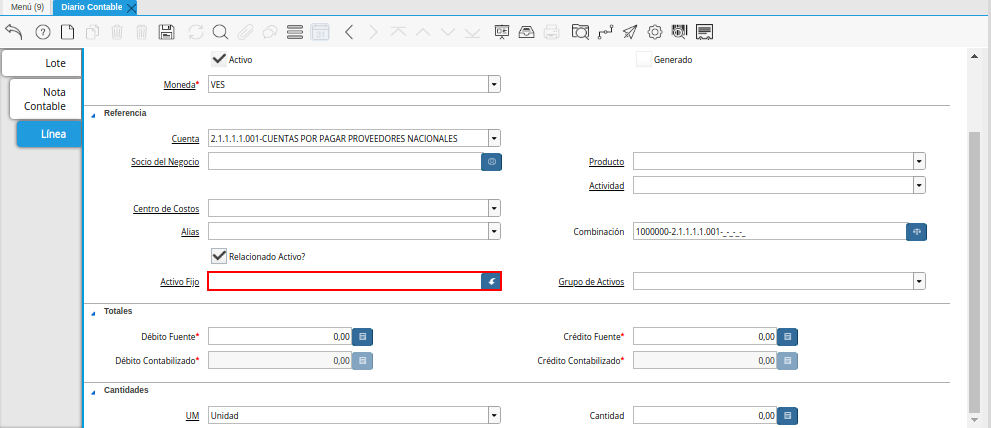Click the Undo changes arrow icon
This screenshot has width=991, height=428.
[14, 32]
